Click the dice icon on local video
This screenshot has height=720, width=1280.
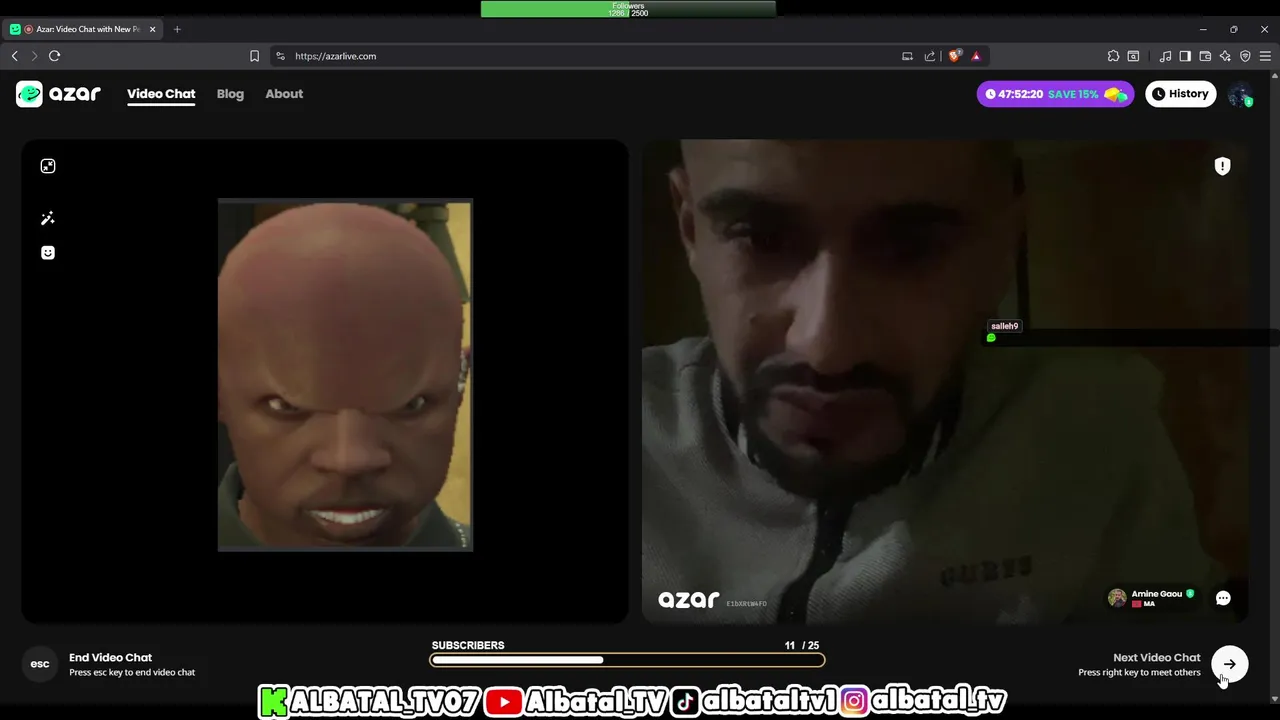point(48,166)
